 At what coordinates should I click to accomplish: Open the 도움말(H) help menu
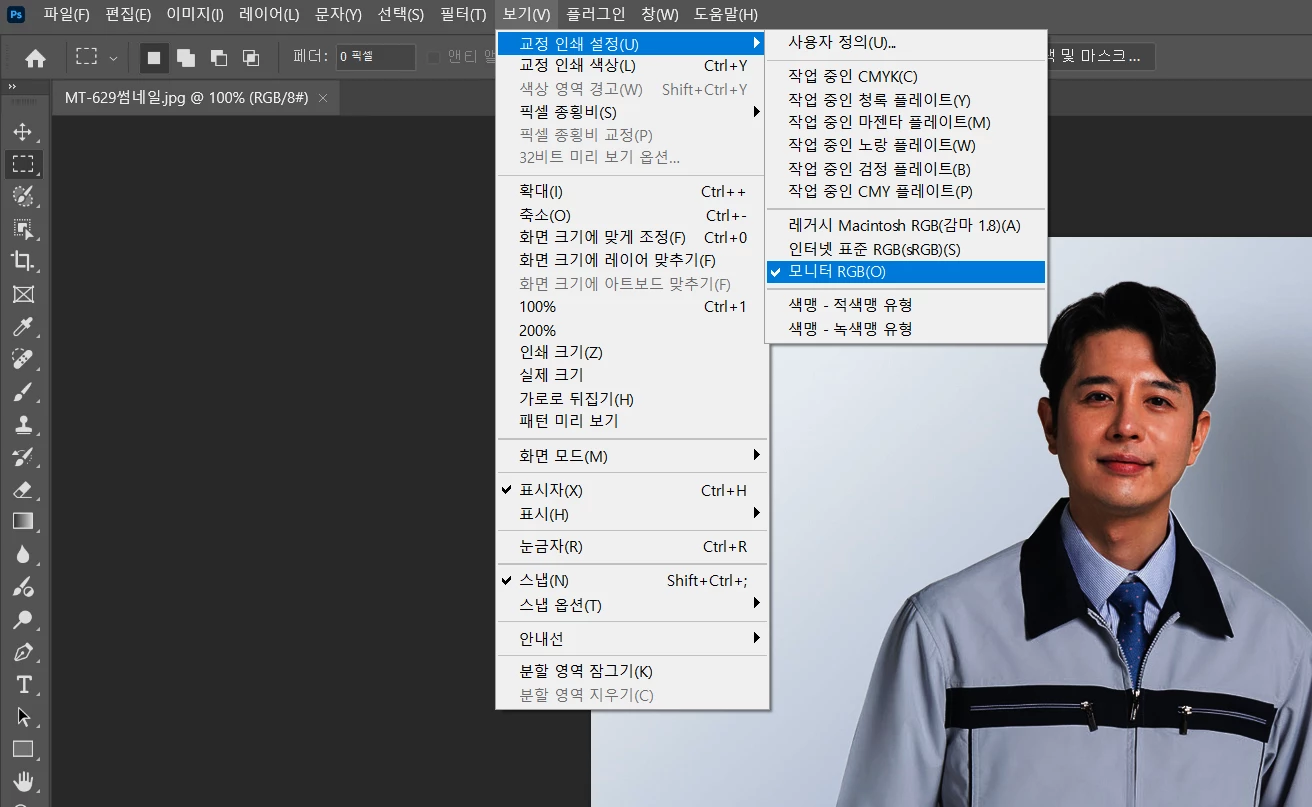point(726,14)
